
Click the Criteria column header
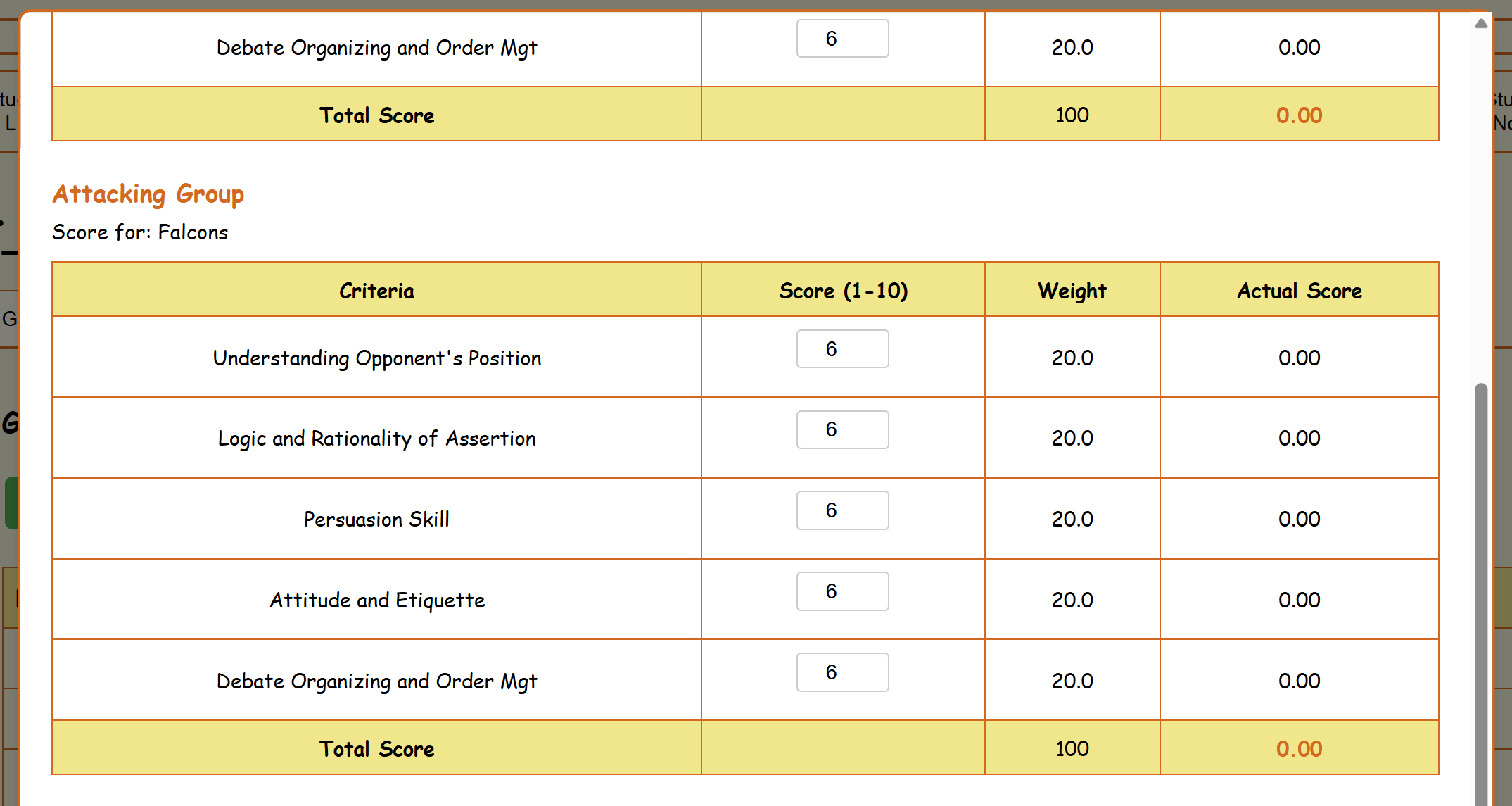pos(376,291)
